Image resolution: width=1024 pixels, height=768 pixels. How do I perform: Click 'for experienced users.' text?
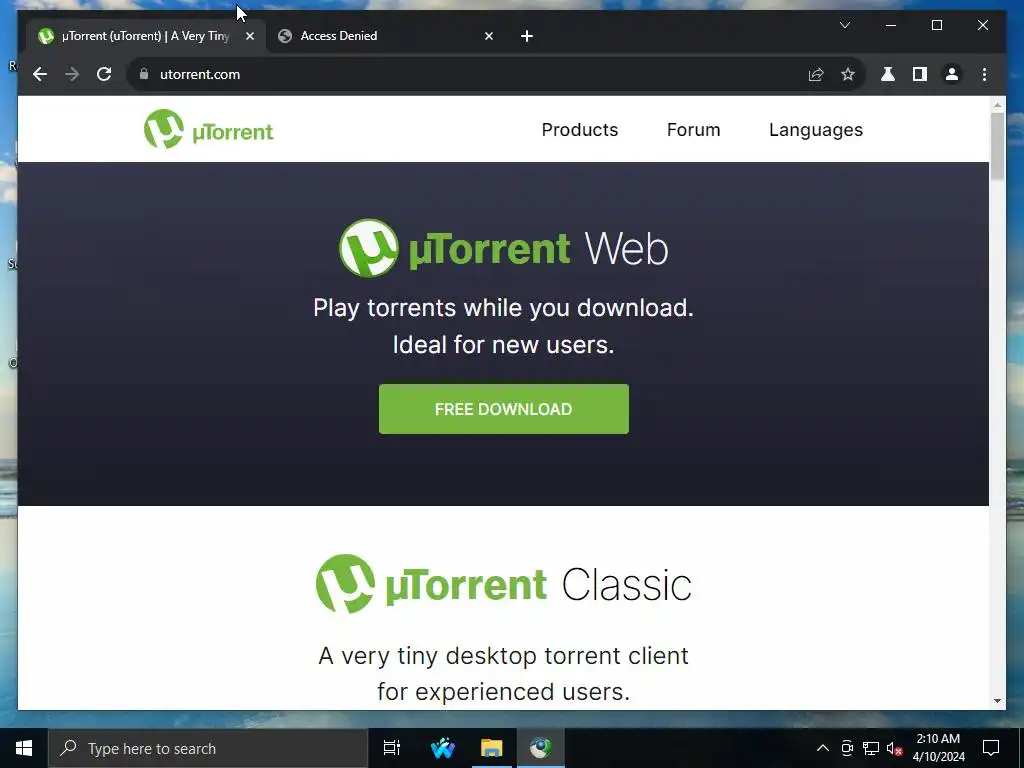tap(504, 692)
